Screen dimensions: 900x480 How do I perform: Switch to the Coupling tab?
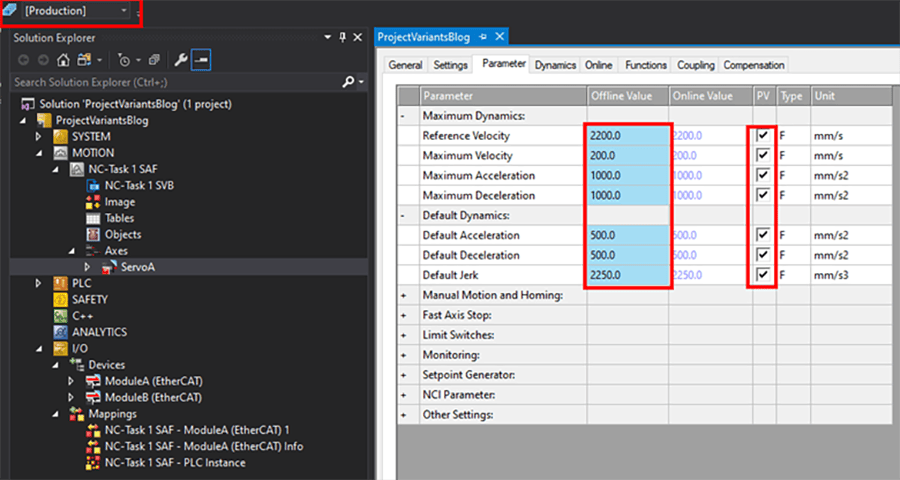(696, 65)
